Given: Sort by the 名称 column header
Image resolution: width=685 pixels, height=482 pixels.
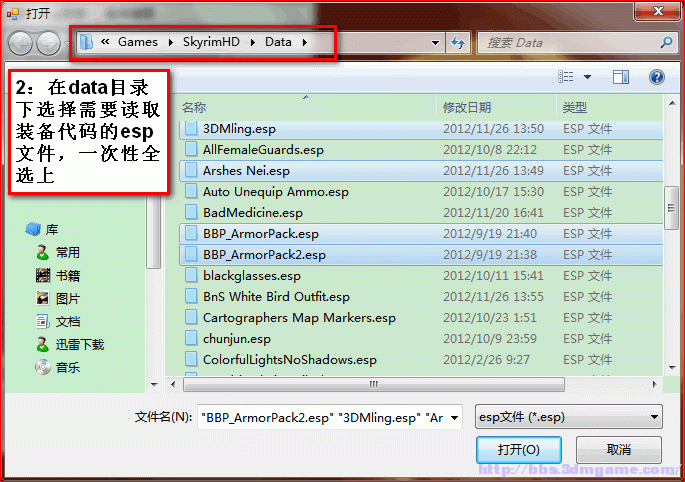Looking at the screenshot, I should coord(194,107).
